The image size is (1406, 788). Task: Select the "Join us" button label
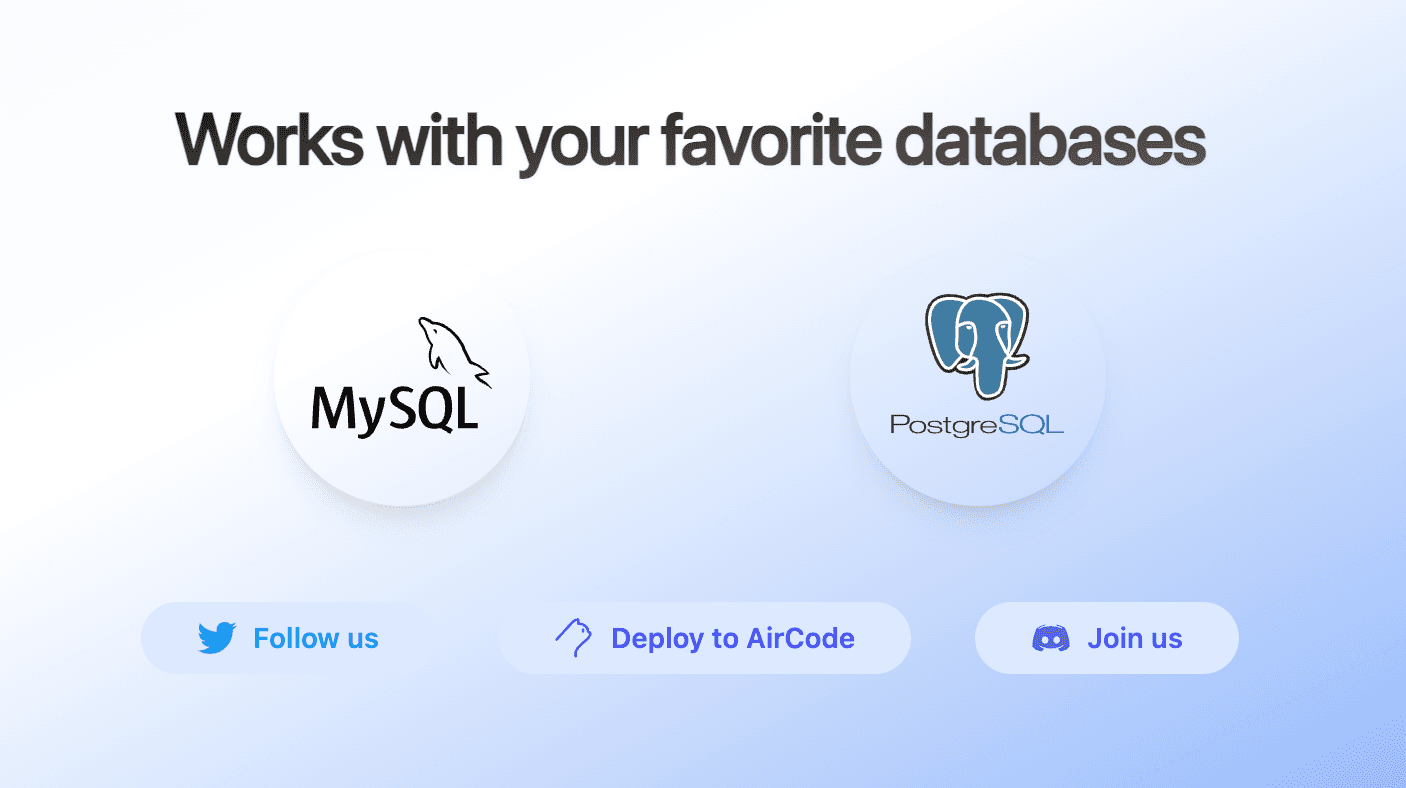pyautogui.click(x=1134, y=638)
